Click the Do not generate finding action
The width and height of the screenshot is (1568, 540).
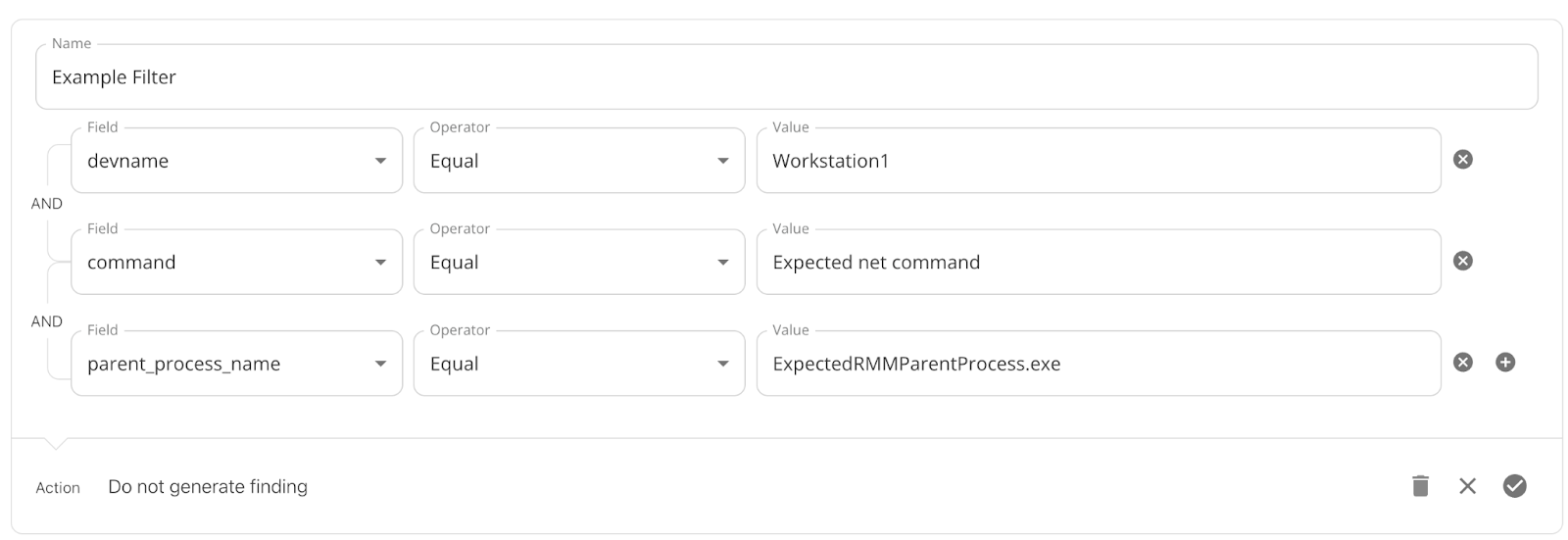tap(208, 487)
